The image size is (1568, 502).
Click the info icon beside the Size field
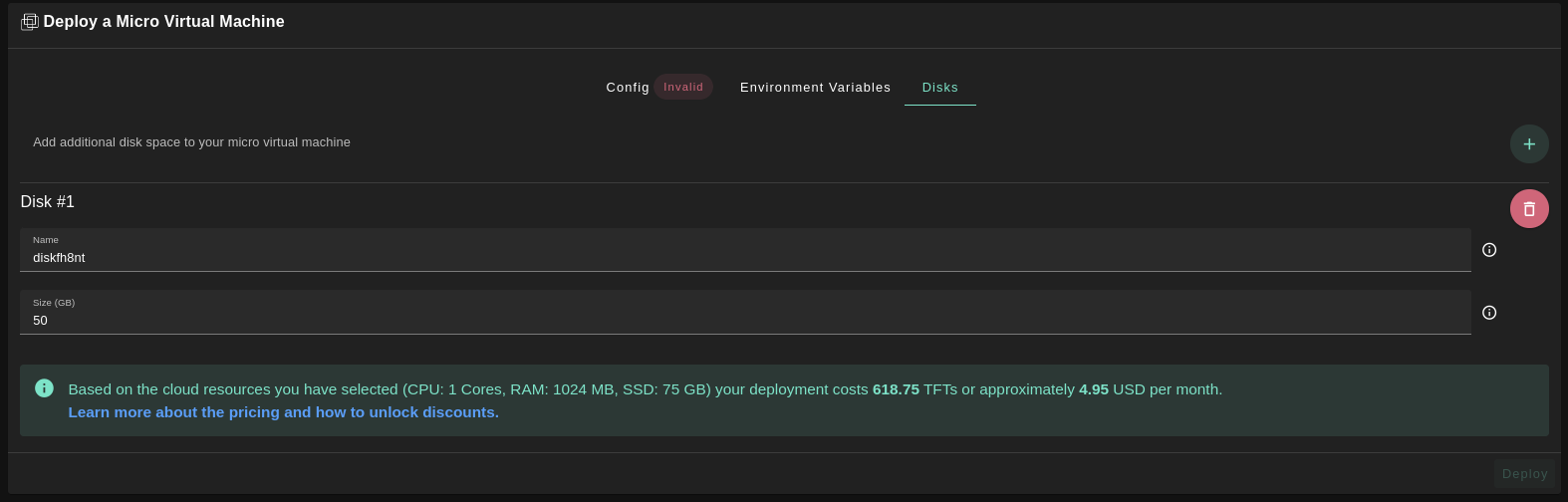(x=1489, y=313)
